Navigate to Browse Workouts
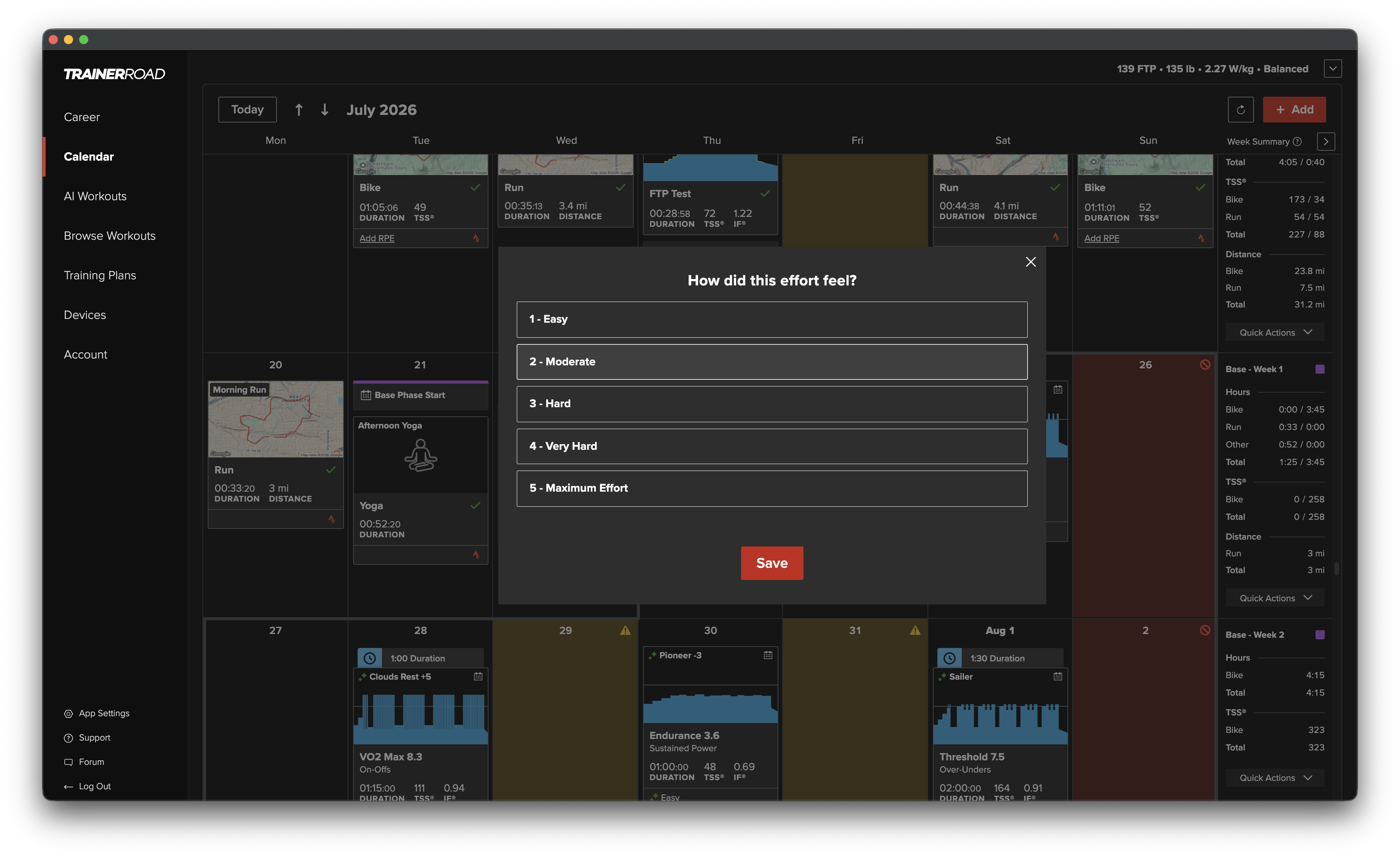Screen dimensions: 1400x857 tap(110, 236)
